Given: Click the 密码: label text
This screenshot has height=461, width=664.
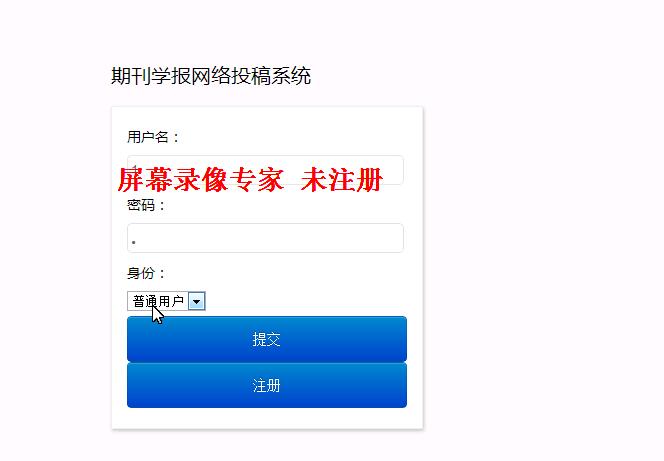Looking at the screenshot, I should 146,205.
